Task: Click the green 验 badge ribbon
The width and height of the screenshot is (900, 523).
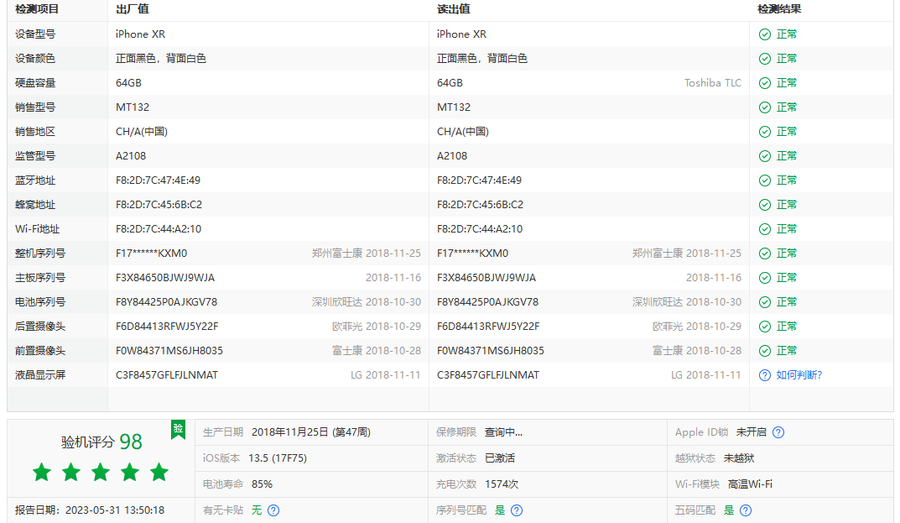Action: 178,429
